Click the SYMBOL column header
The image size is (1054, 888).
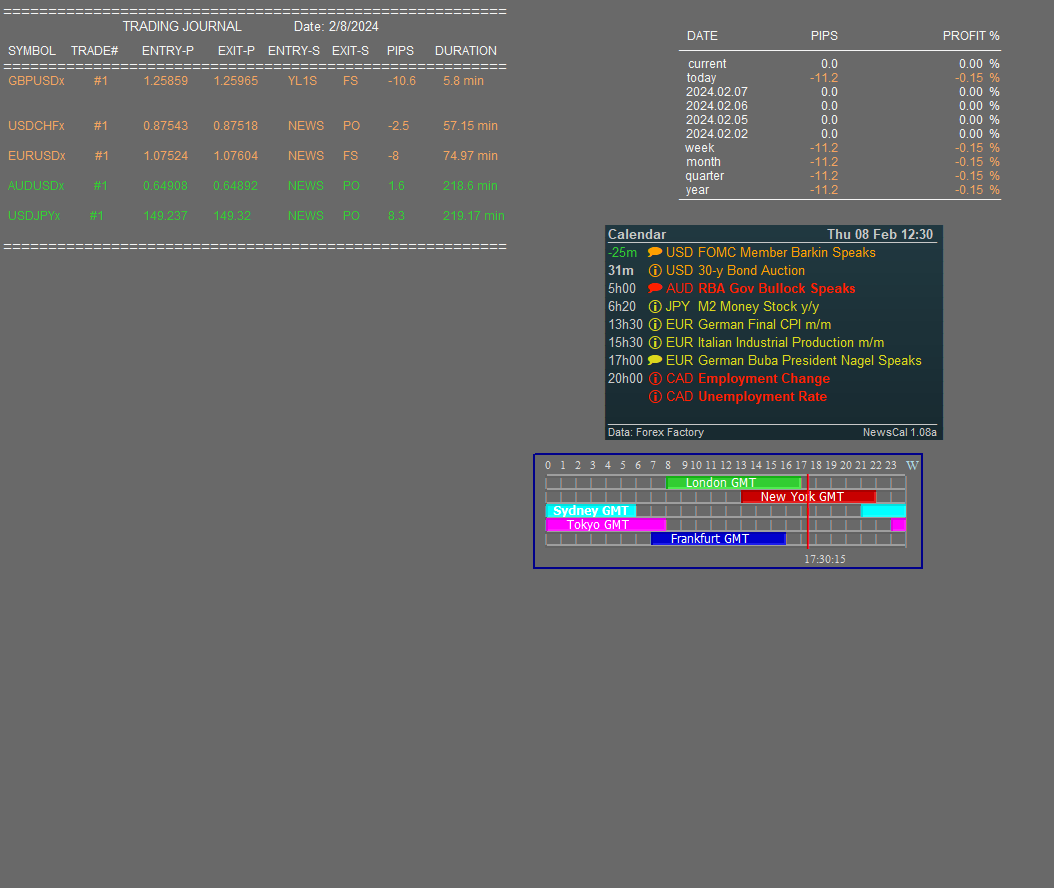[x=32, y=51]
